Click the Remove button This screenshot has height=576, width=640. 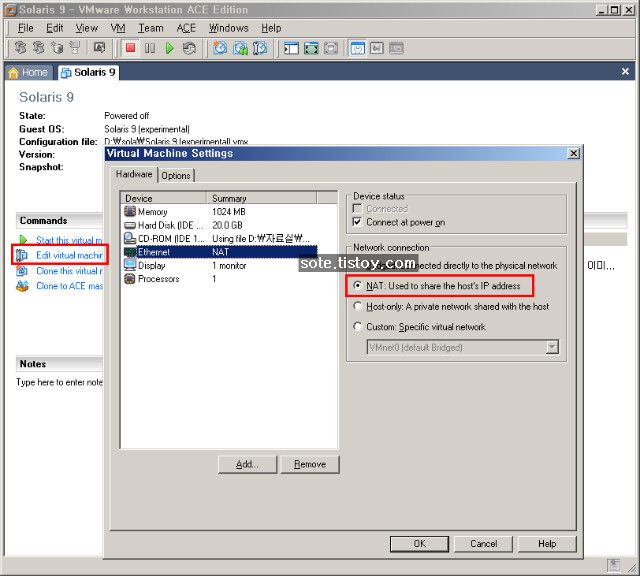coord(310,464)
